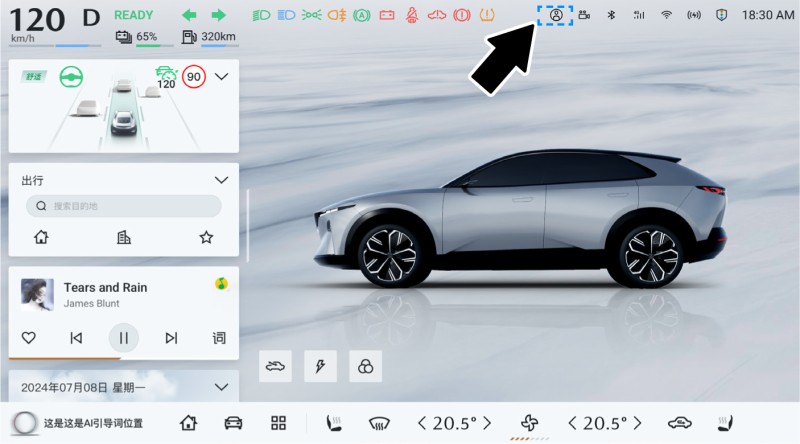Open the security shield icon
This screenshot has height=444, width=800.
(721, 15)
